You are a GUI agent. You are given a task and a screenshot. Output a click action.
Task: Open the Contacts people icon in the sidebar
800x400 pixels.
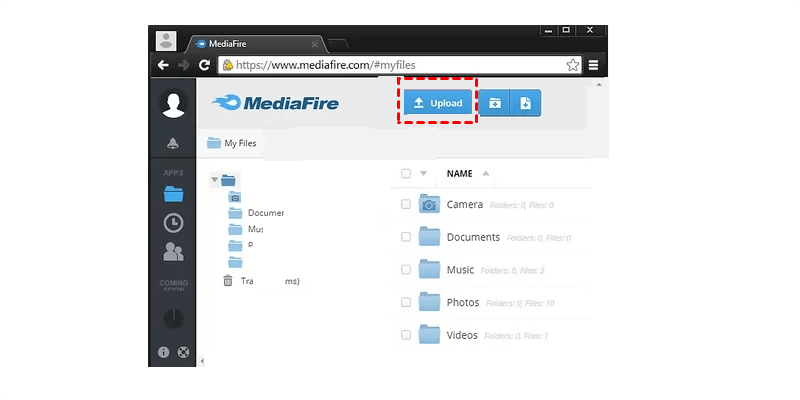point(173,252)
